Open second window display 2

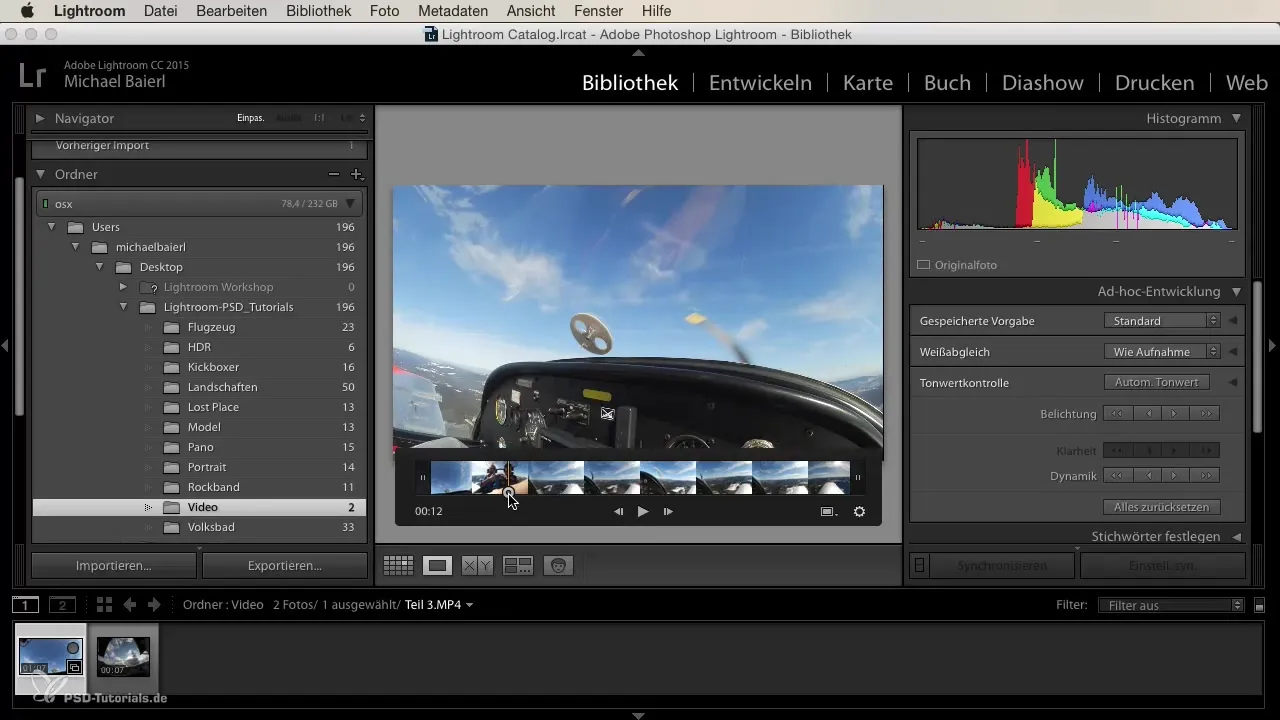click(x=63, y=605)
